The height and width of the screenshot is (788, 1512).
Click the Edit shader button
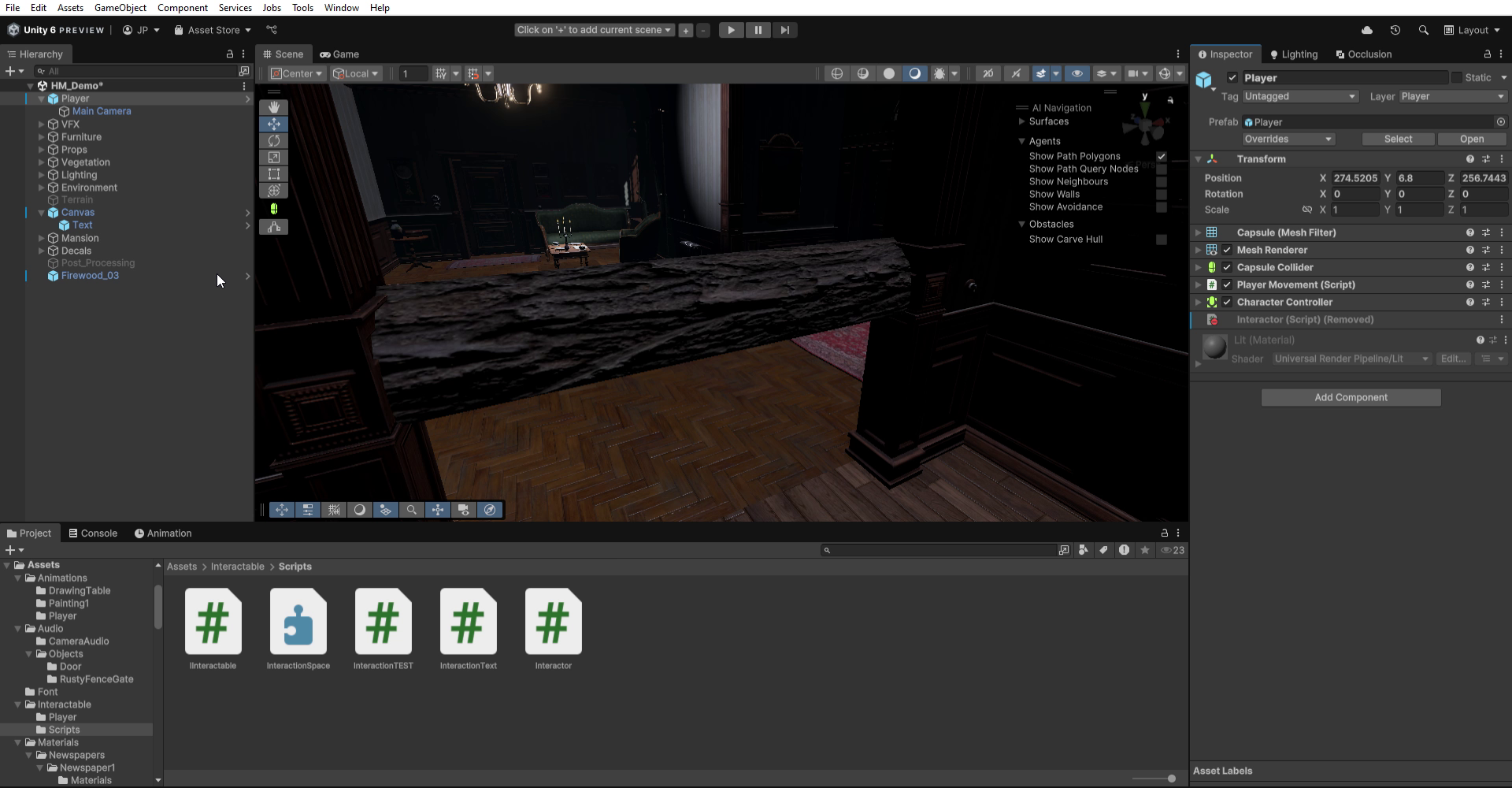[1452, 359]
